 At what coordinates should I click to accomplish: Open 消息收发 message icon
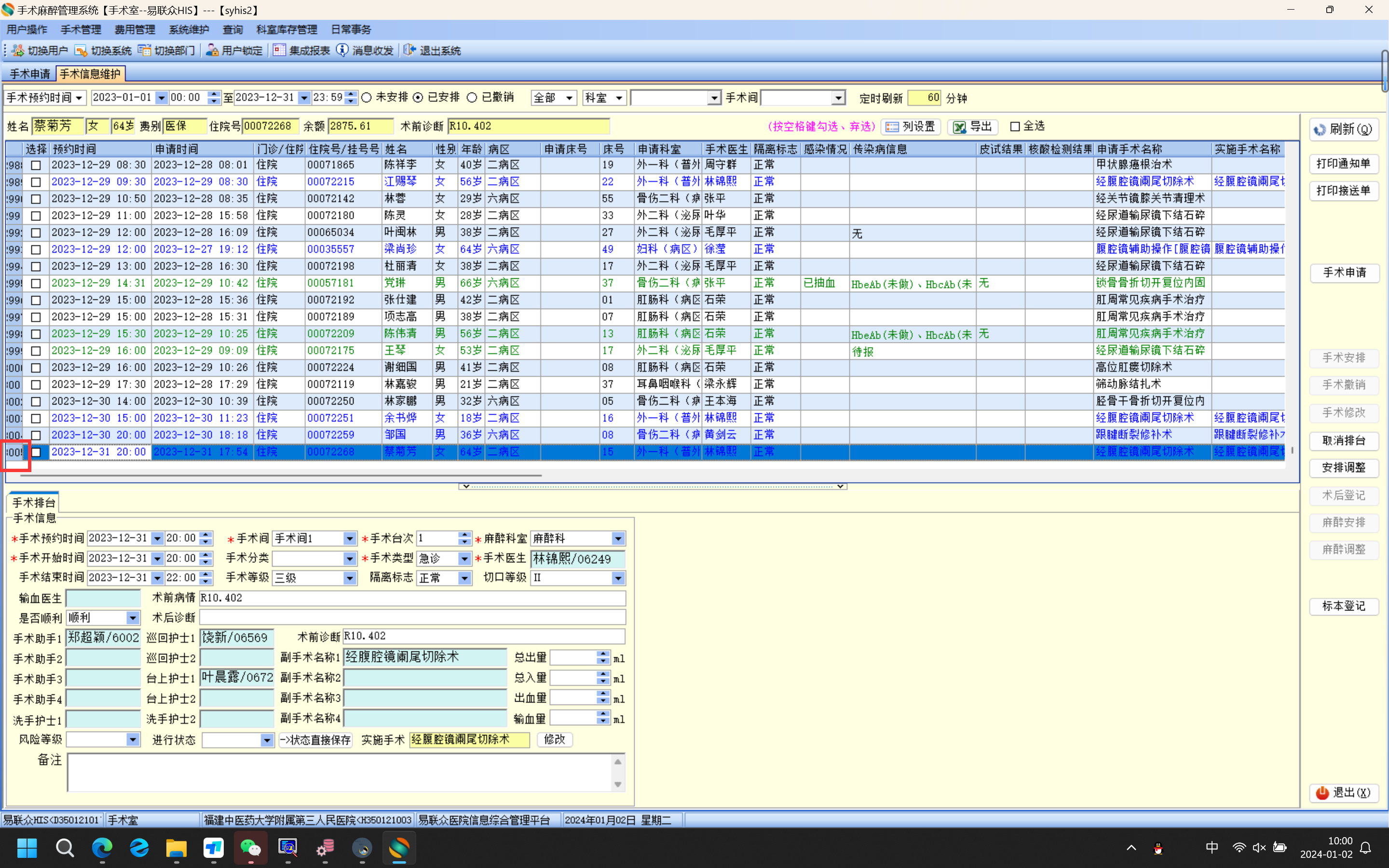click(x=342, y=51)
